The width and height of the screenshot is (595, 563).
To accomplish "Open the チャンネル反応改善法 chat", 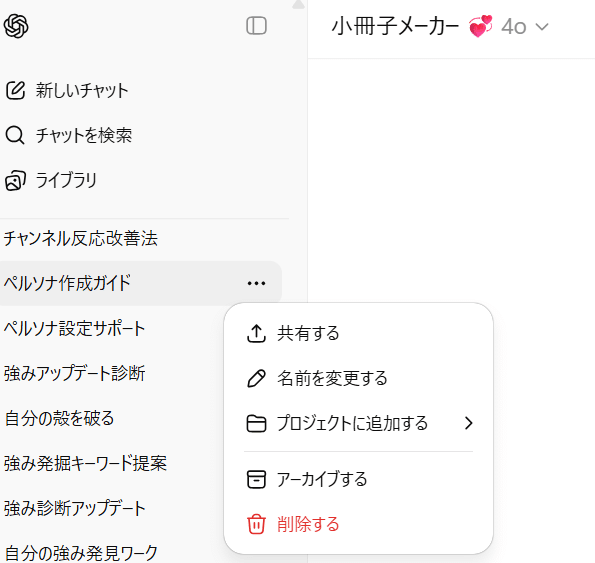I will (x=80, y=239).
